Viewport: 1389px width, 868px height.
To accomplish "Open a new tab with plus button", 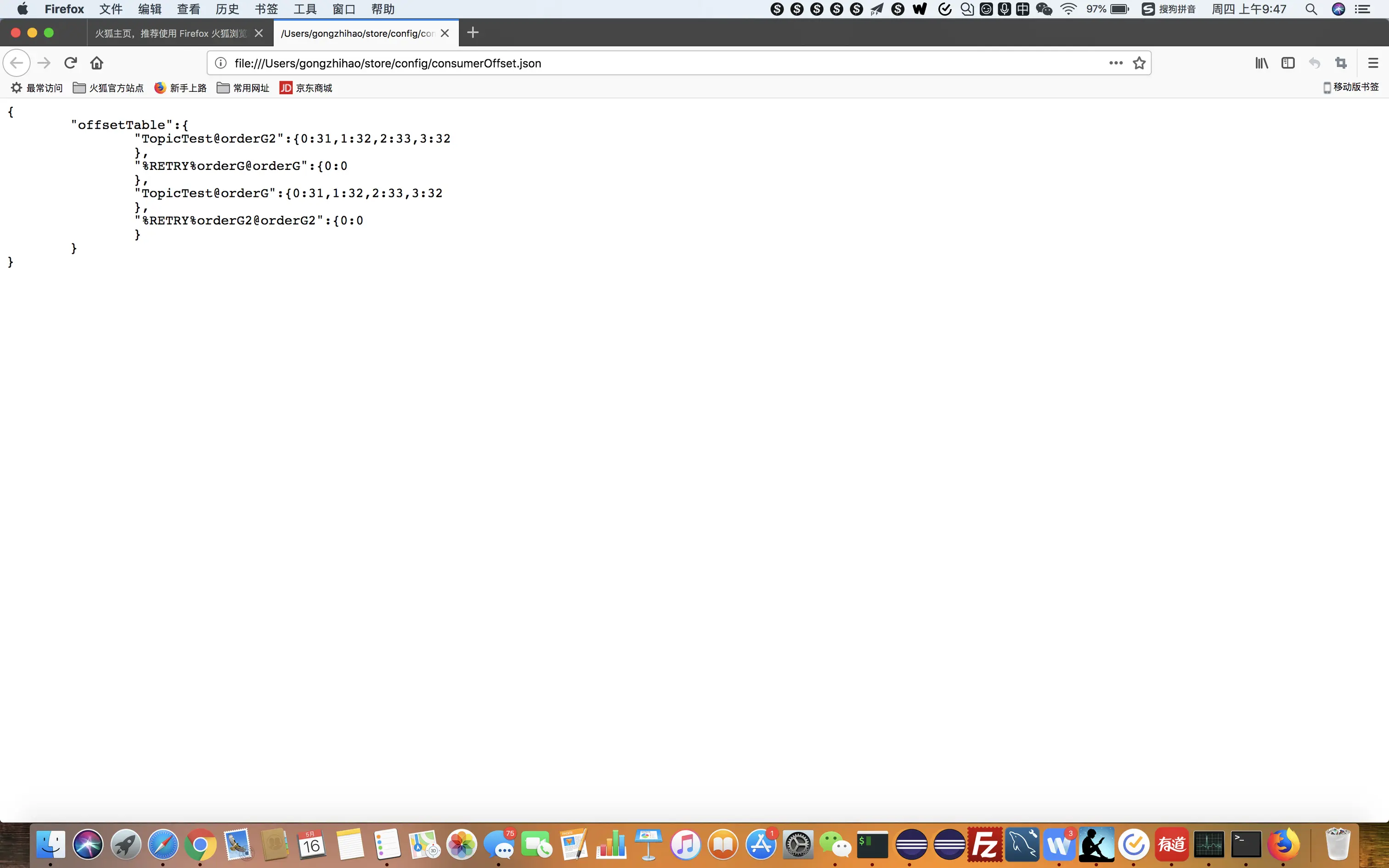I will coord(472,33).
